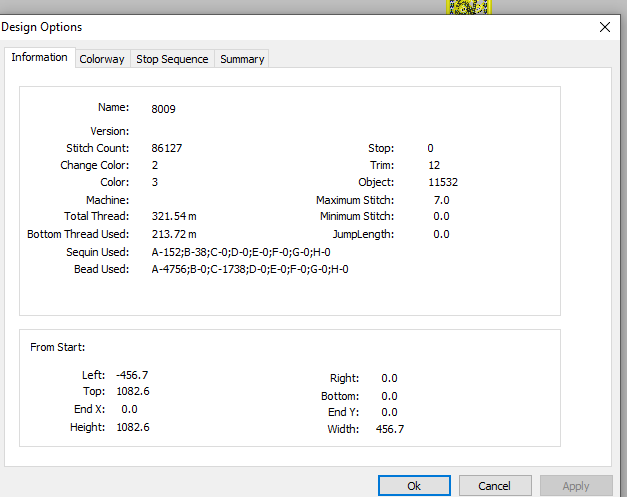Click the Minimum Stitch value 0.0

point(441,216)
